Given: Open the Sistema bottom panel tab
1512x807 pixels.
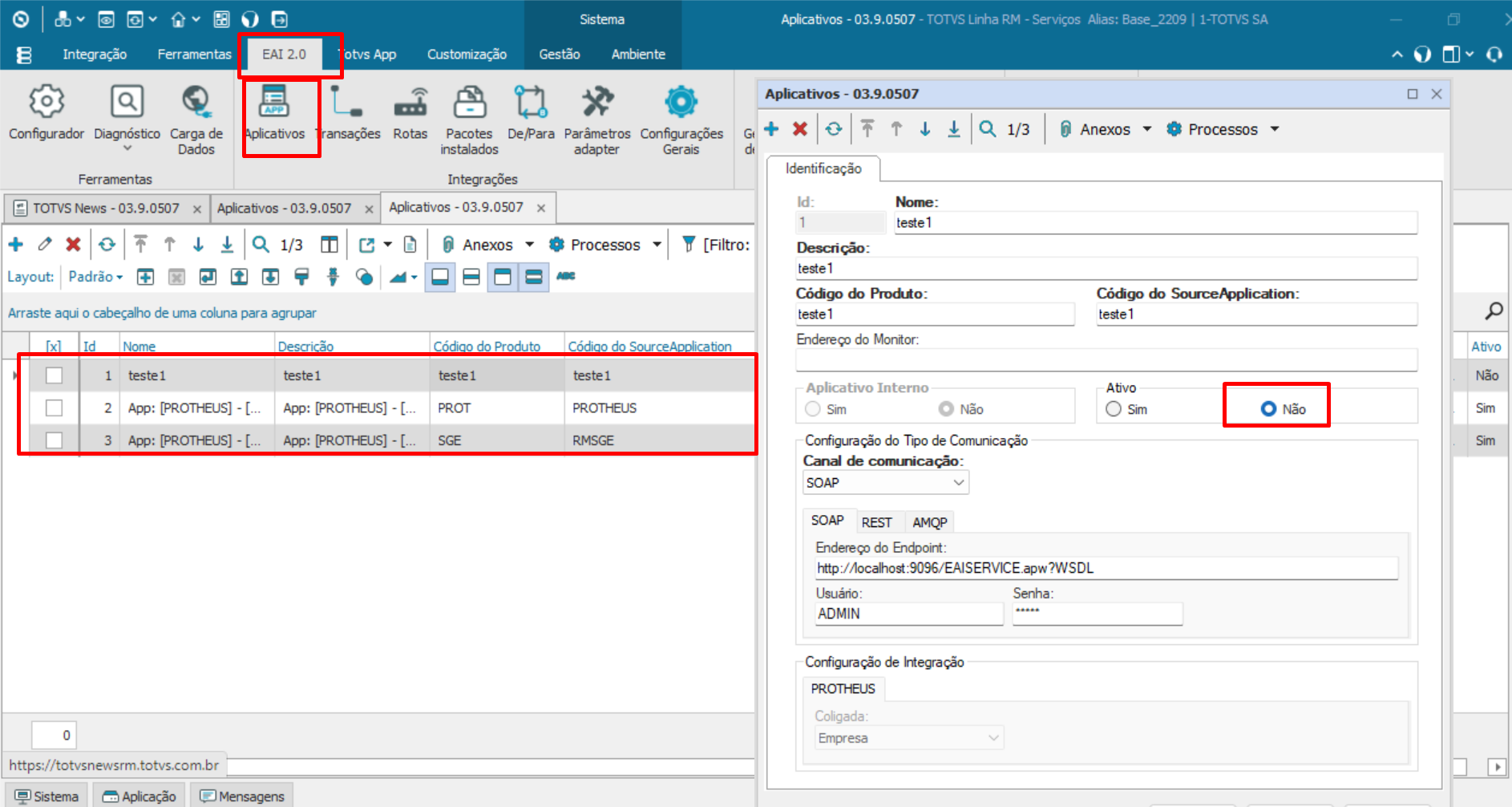Looking at the screenshot, I should 46,796.
